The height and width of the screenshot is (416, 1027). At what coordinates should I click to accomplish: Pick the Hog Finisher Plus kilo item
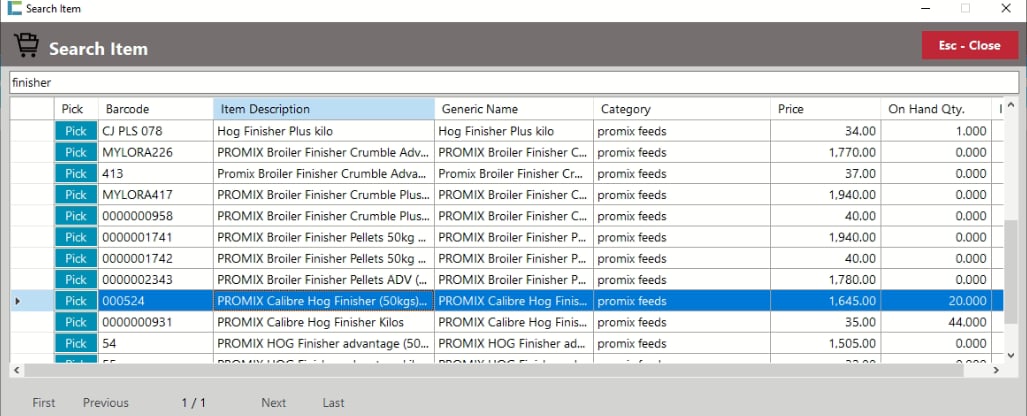(76, 131)
